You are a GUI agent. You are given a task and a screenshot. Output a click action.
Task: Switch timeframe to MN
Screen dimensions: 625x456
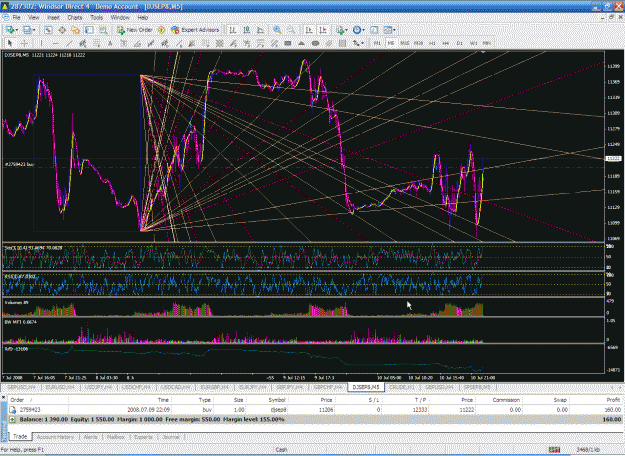(487, 43)
